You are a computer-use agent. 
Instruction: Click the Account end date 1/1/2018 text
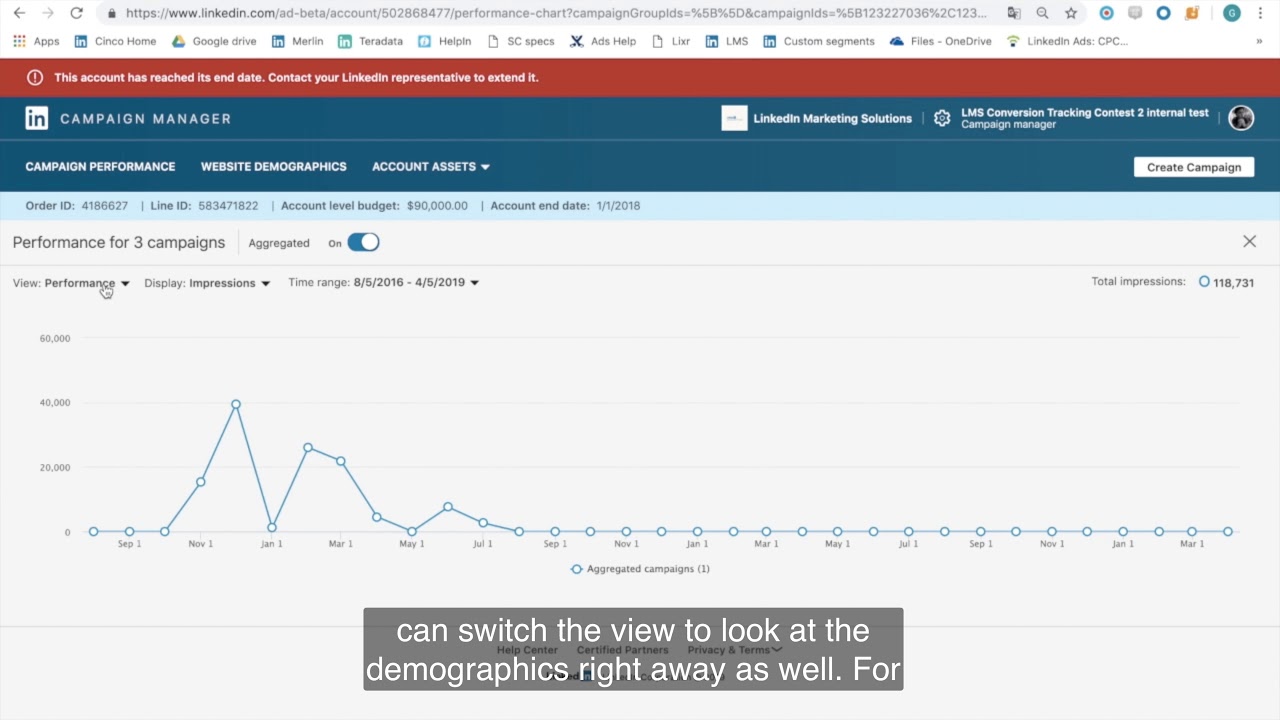pos(565,206)
